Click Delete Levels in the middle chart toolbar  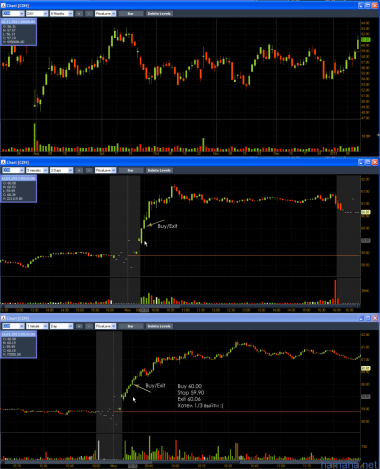pos(159,170)
